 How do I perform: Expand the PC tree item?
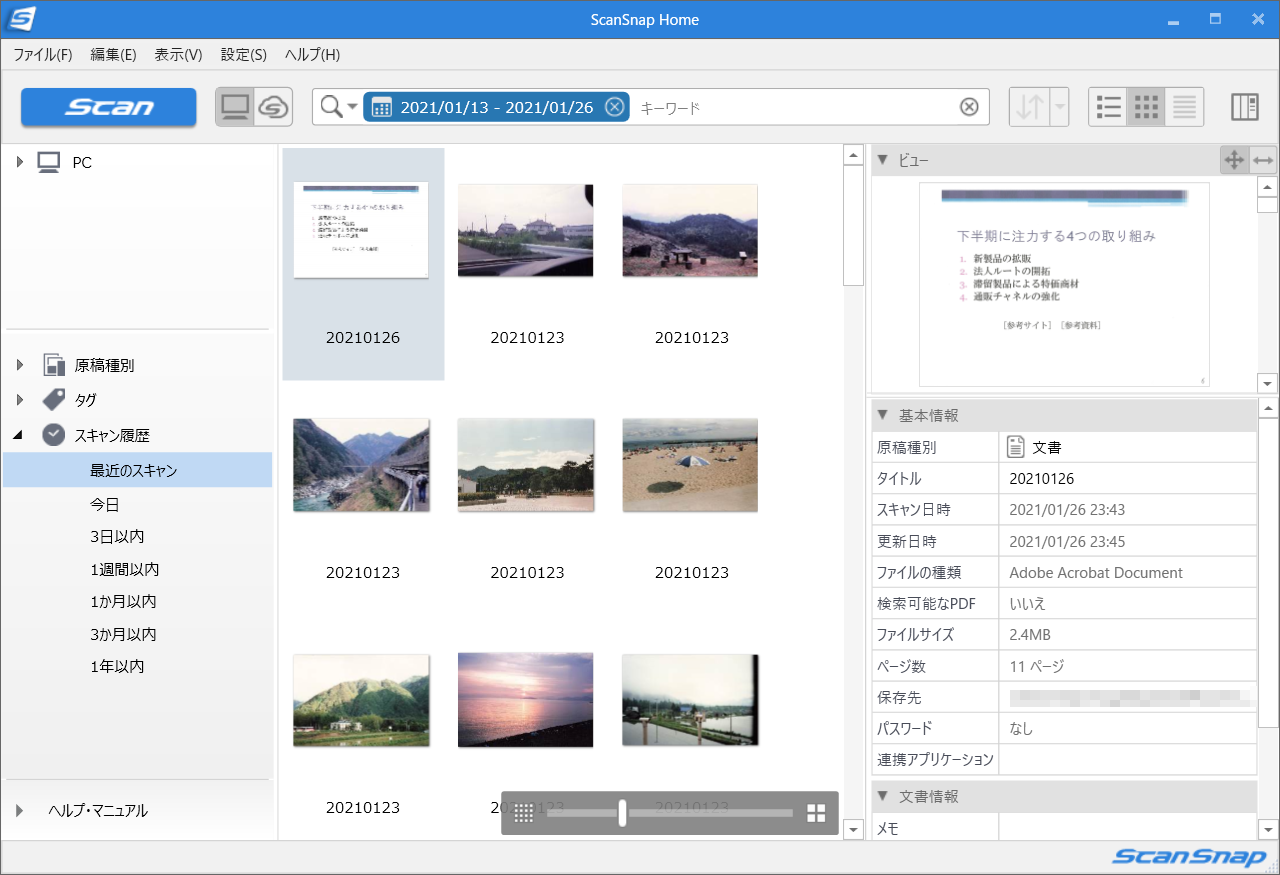pyautogui.click(x=20, y=162)
